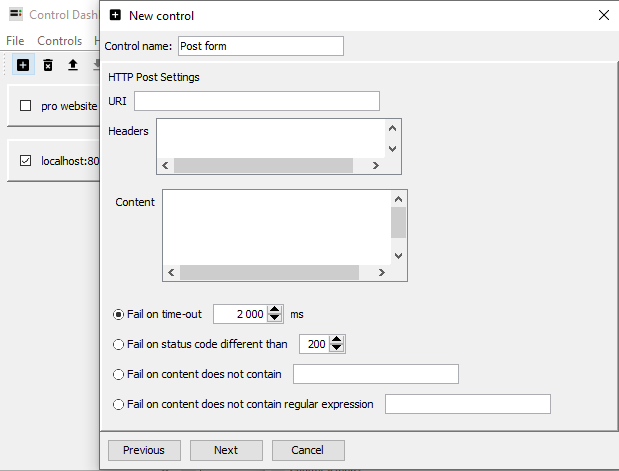
Task: Click Content scroll down arrow
Action: 398,256
